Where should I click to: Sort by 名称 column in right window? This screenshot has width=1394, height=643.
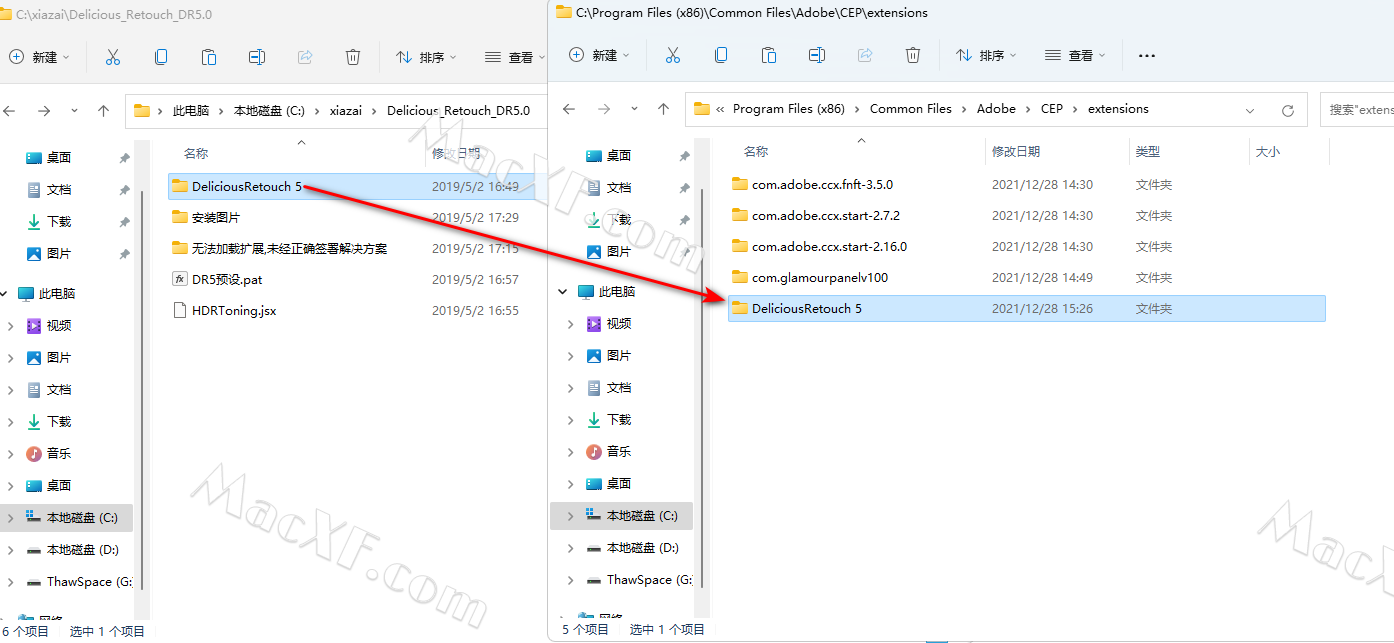point(756,151)
